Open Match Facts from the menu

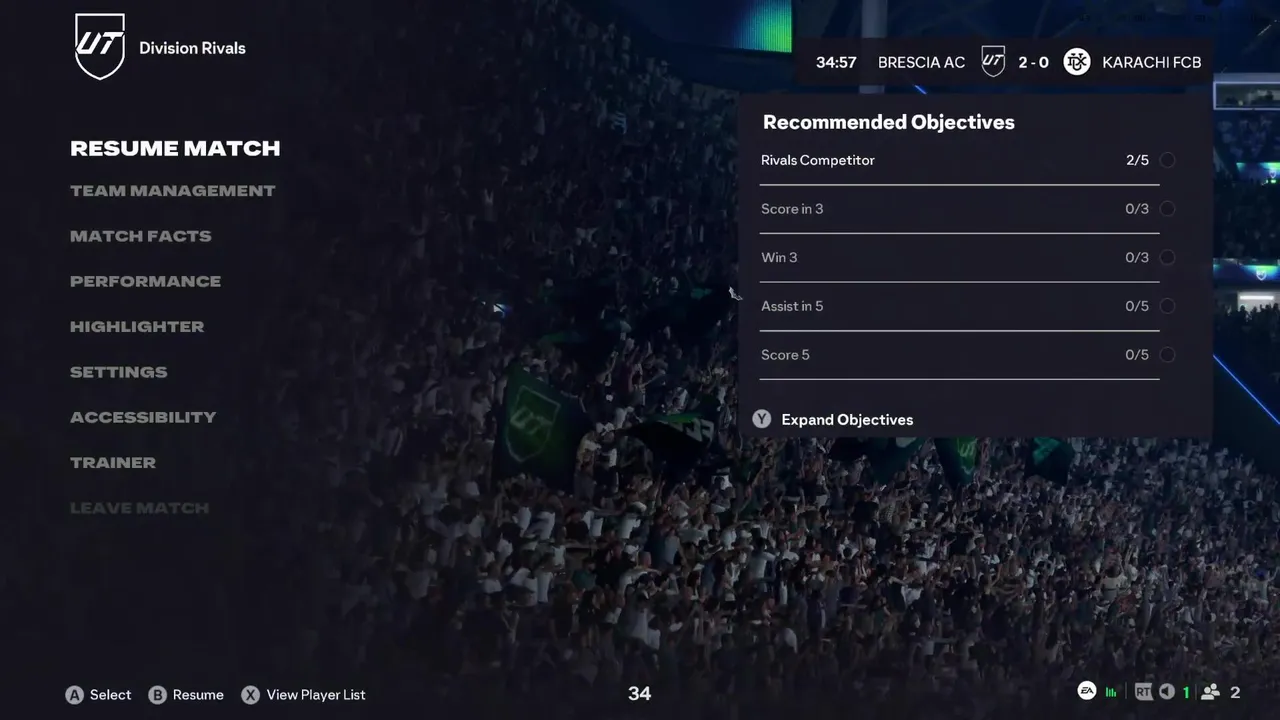point(141,236)
